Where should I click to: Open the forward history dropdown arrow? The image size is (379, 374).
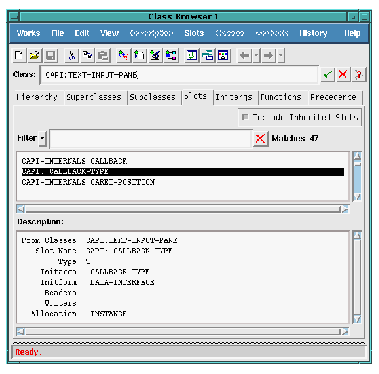point(281,55)
